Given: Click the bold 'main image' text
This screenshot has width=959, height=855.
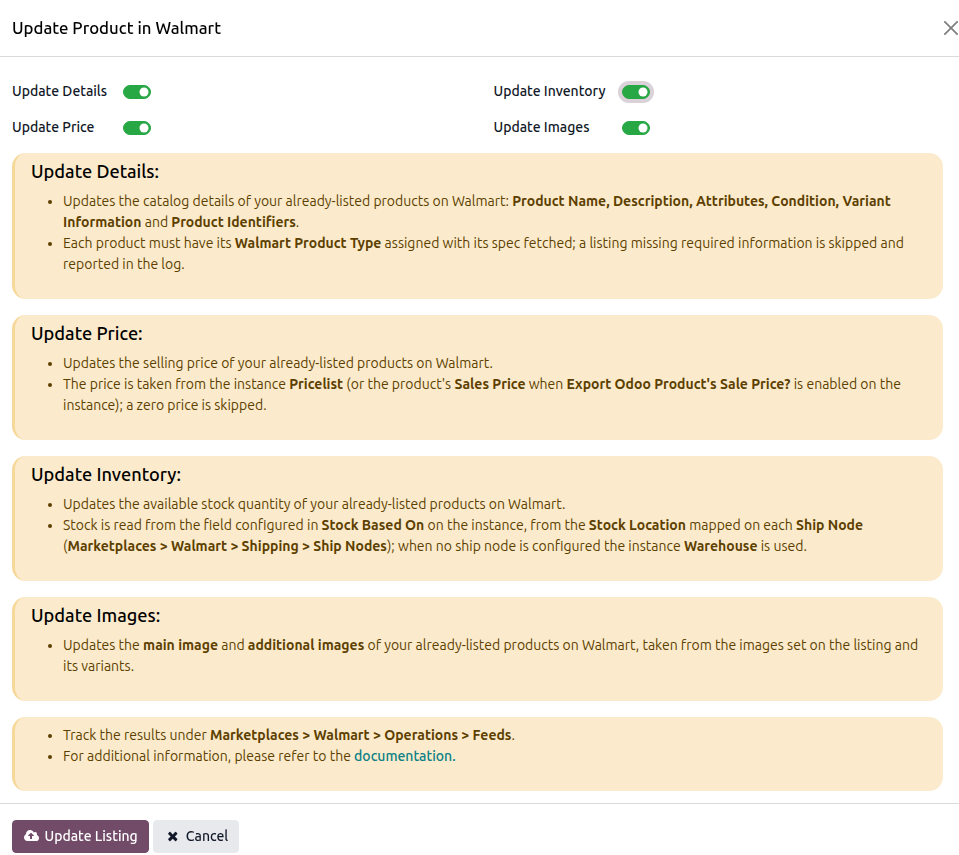Looking at the screenshot, I should click(180, 645).
